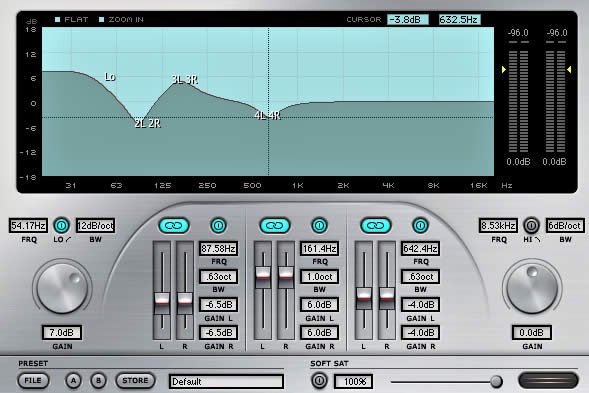Click the link icon for the 161.4Hz band
Image resolution: width=589 pixels, height=393 pixels.
275,226
